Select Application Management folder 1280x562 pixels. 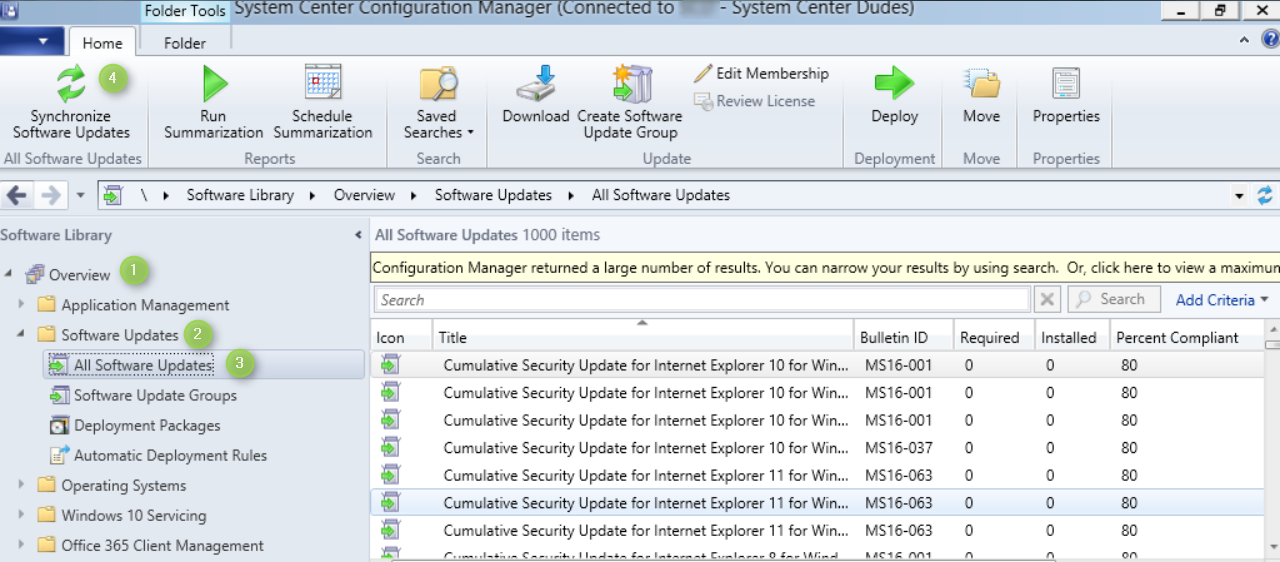[145, 305]
